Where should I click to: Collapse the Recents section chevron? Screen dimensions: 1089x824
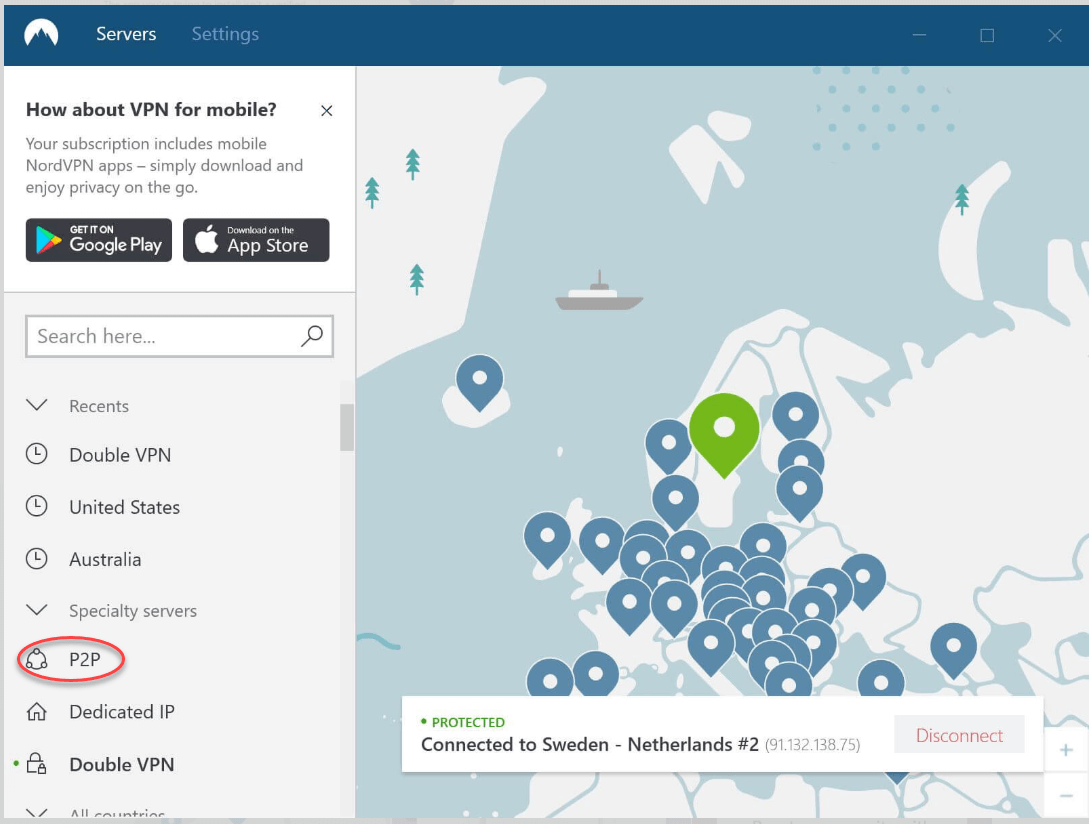(x=36, y=405)
